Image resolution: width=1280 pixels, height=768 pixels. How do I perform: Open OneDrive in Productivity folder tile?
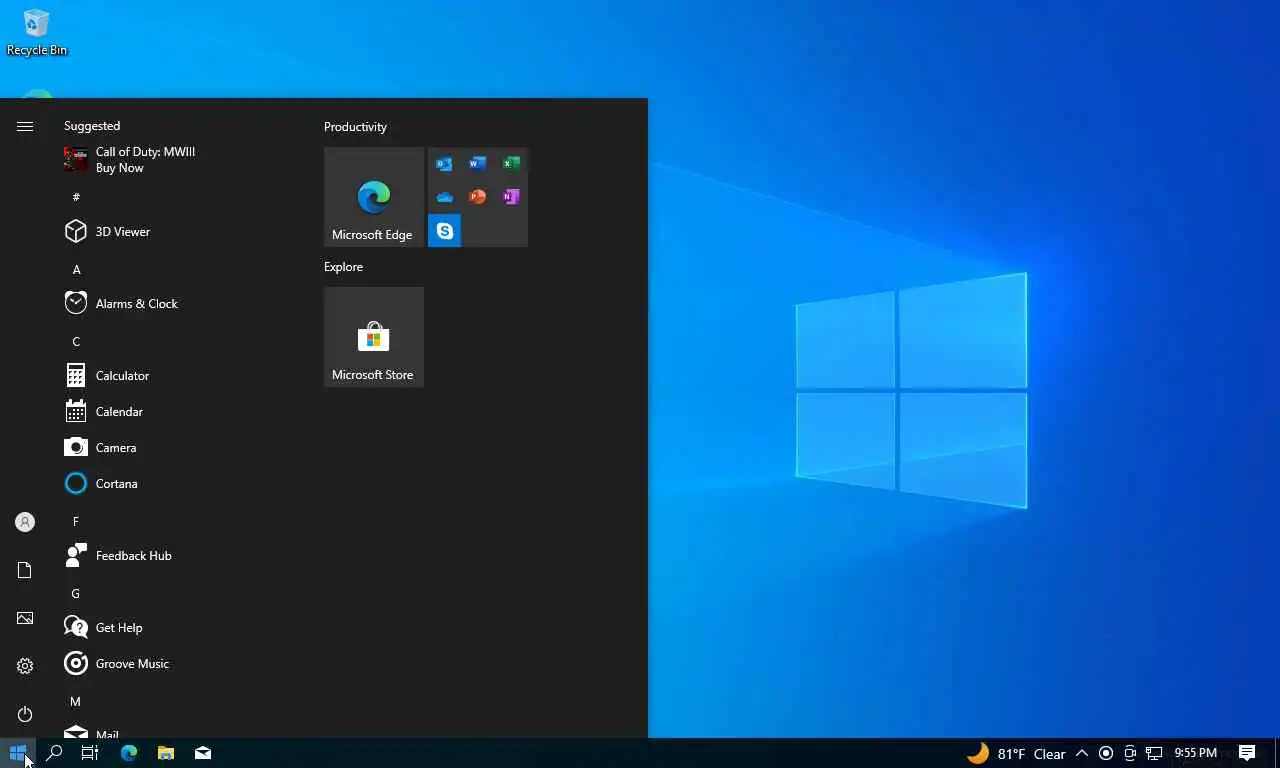[445, 197]
